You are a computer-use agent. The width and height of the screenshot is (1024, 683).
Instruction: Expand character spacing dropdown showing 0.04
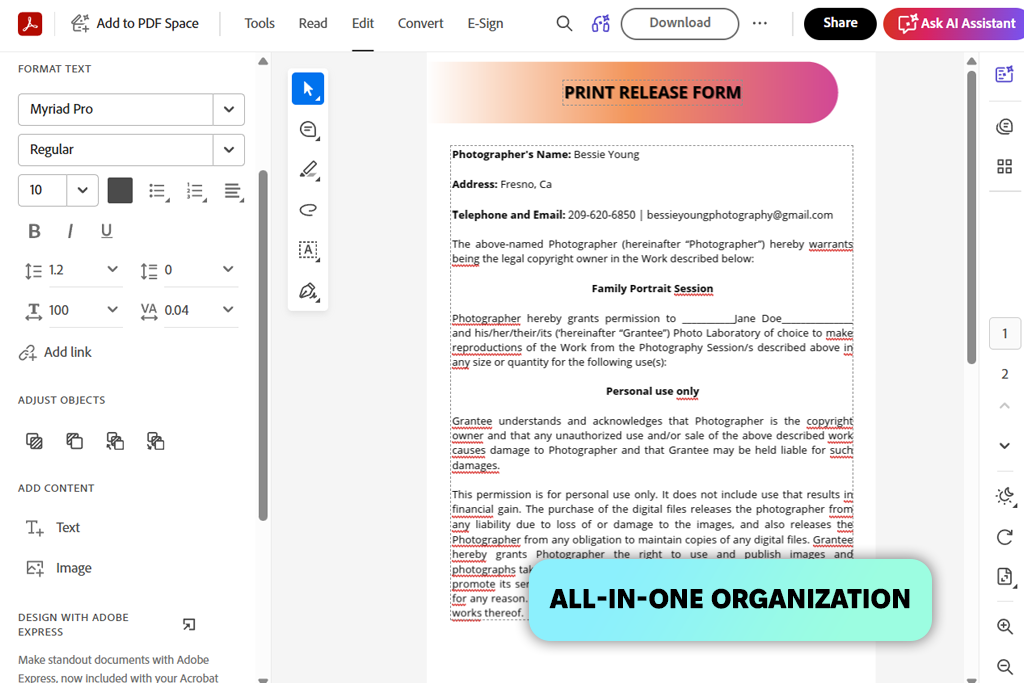pos(228,310)
